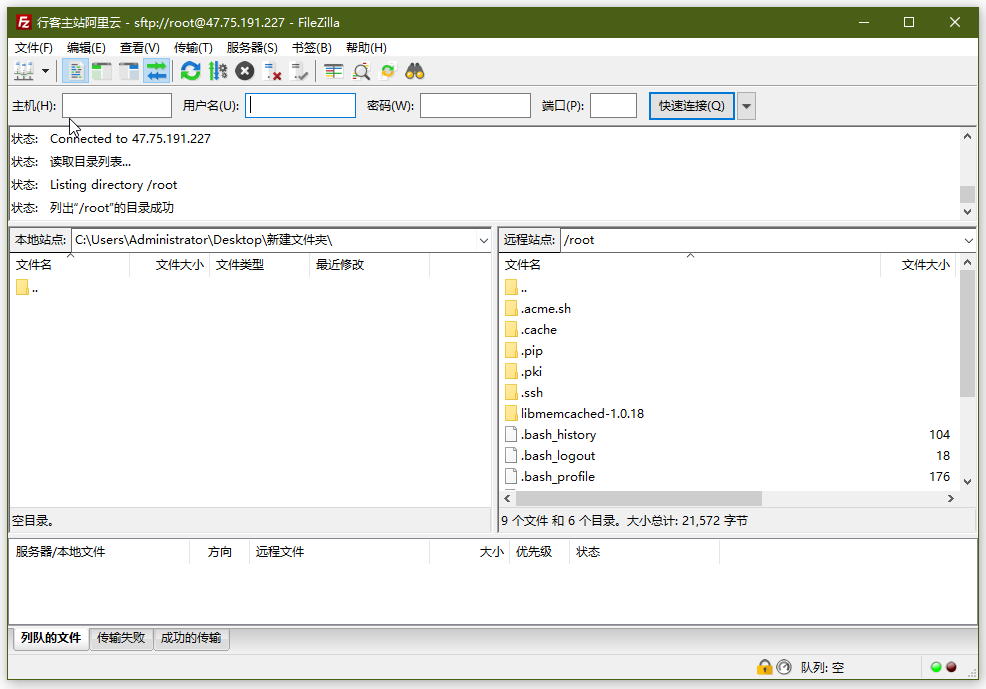The width and height of the screenshot is (986, 689).
Task: Open the 帮助(H) menu
Action: tap(366, 48)
